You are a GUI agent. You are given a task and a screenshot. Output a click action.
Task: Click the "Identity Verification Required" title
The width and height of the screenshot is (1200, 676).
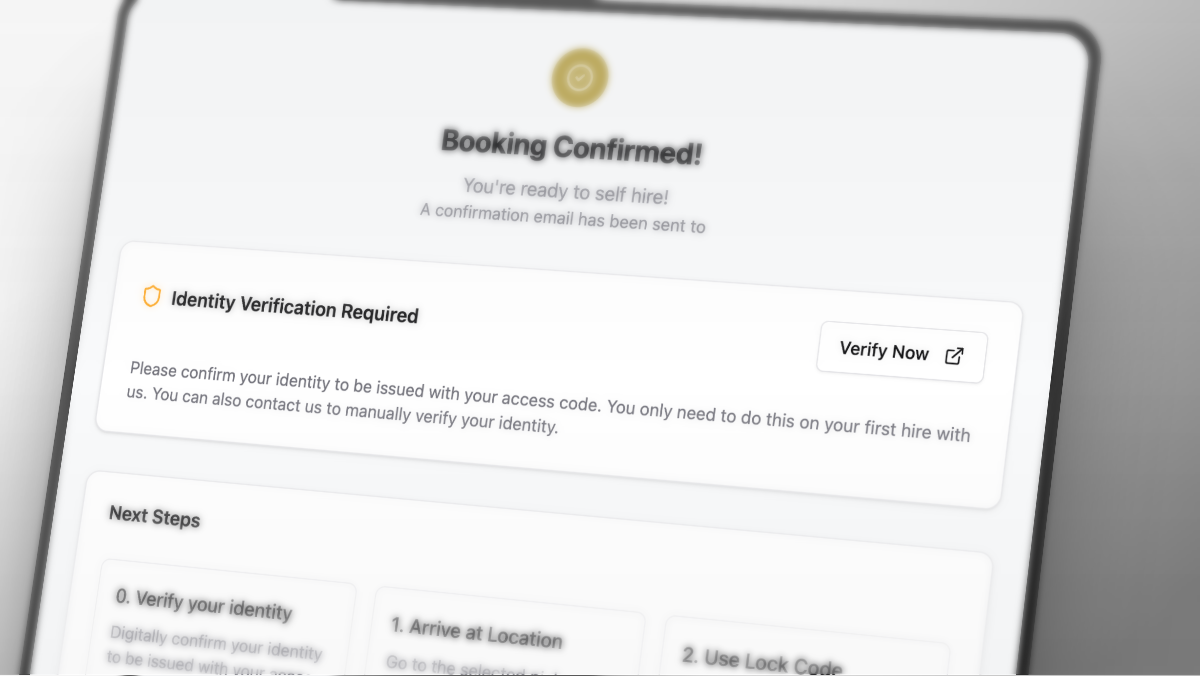[294, 306]
